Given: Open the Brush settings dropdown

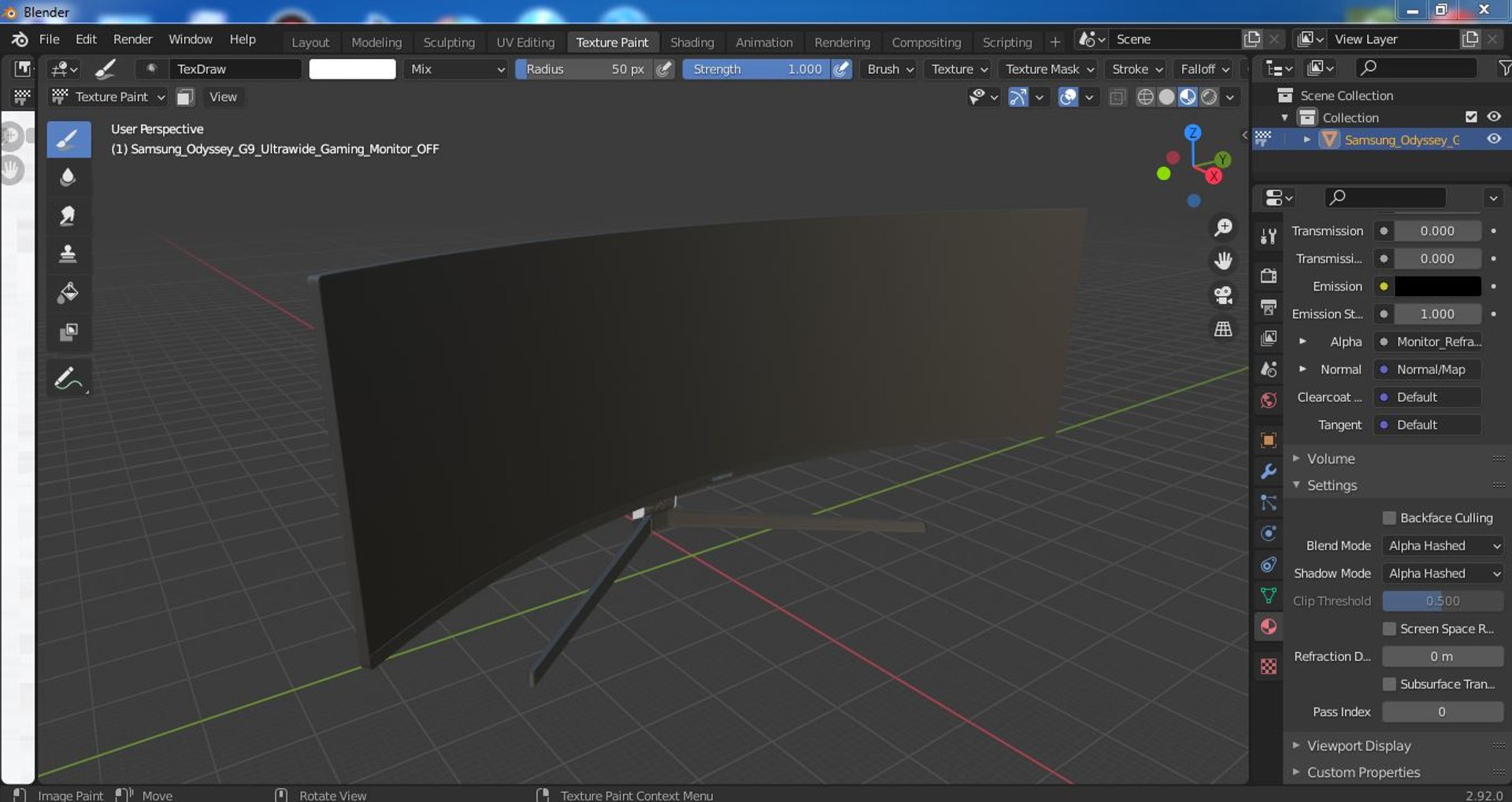Looking at the screenshot, I should (x=890, y=69).
